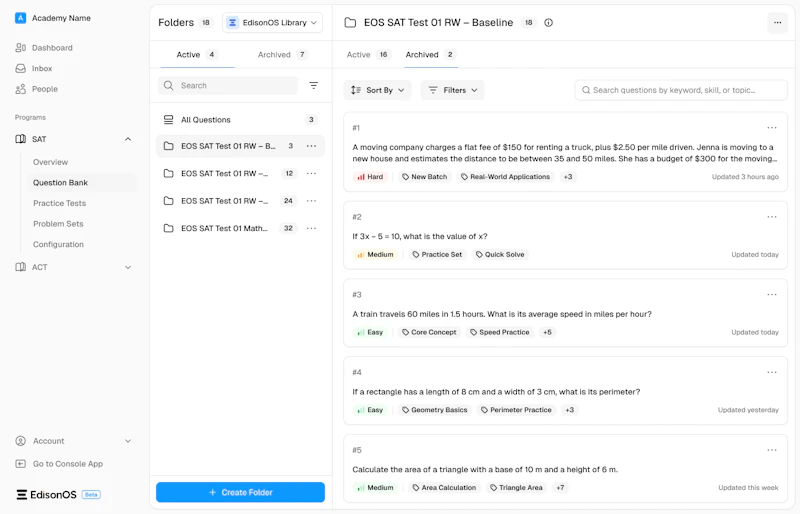Click the Real-World Applications tag
Screen dimensions: 800x514
coord(505,177)
